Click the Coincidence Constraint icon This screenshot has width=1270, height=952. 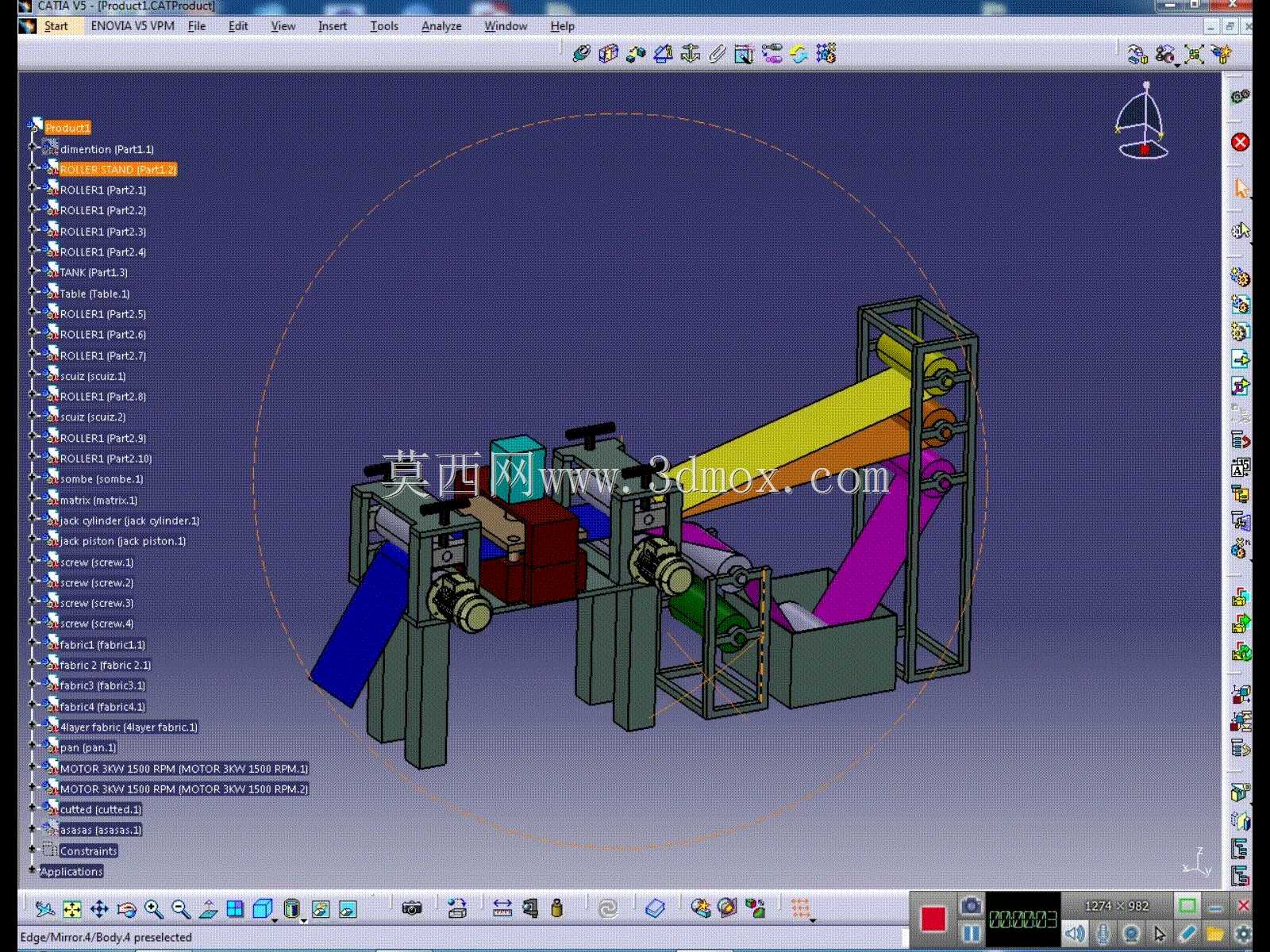(x=582, y=54)
